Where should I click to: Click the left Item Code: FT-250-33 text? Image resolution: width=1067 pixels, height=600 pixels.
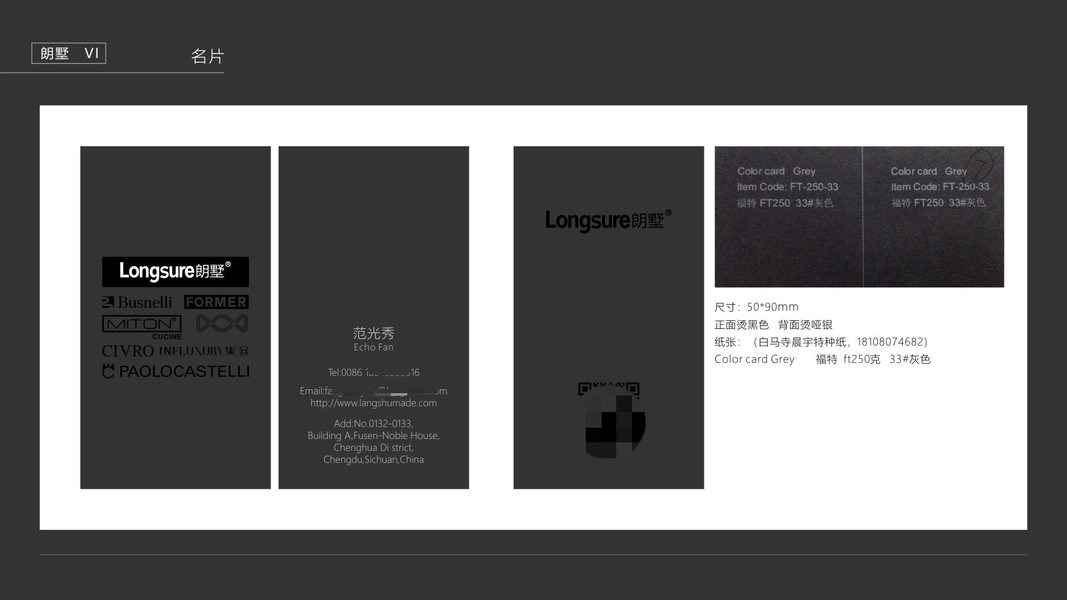[787, 186]
